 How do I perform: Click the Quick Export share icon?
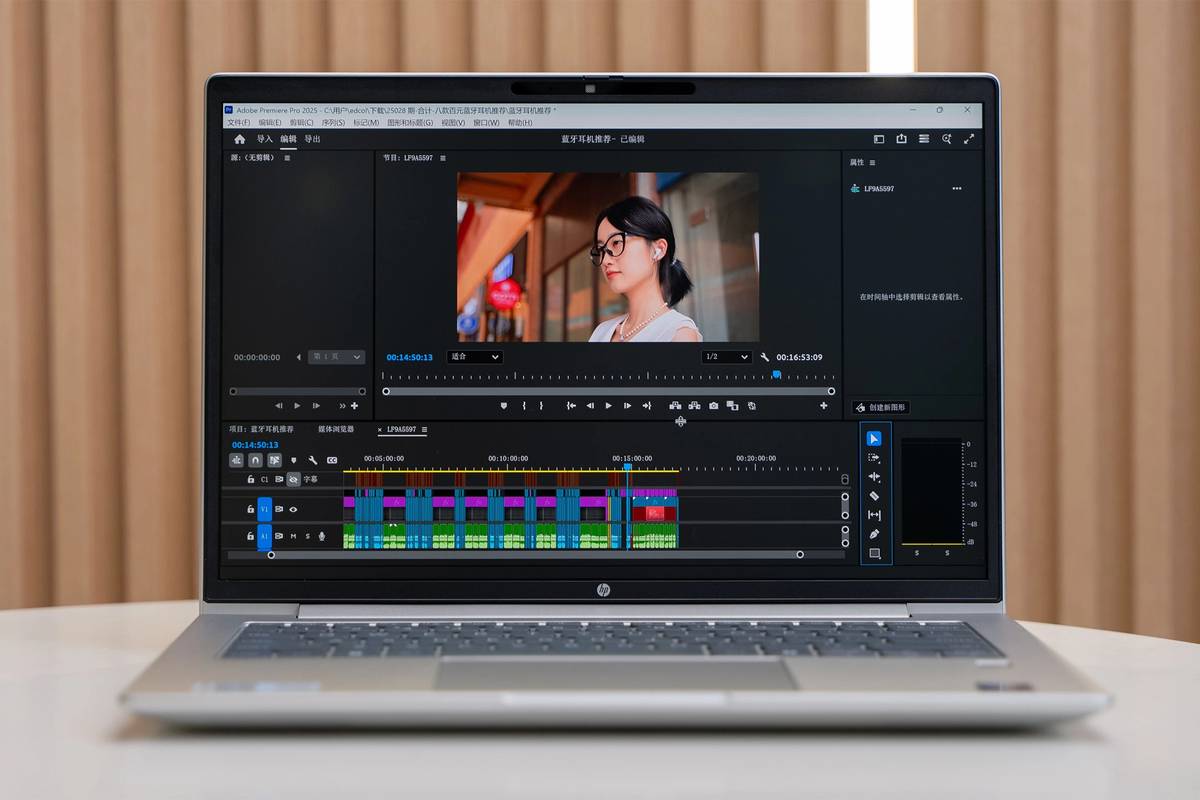[x=901, y=139]
